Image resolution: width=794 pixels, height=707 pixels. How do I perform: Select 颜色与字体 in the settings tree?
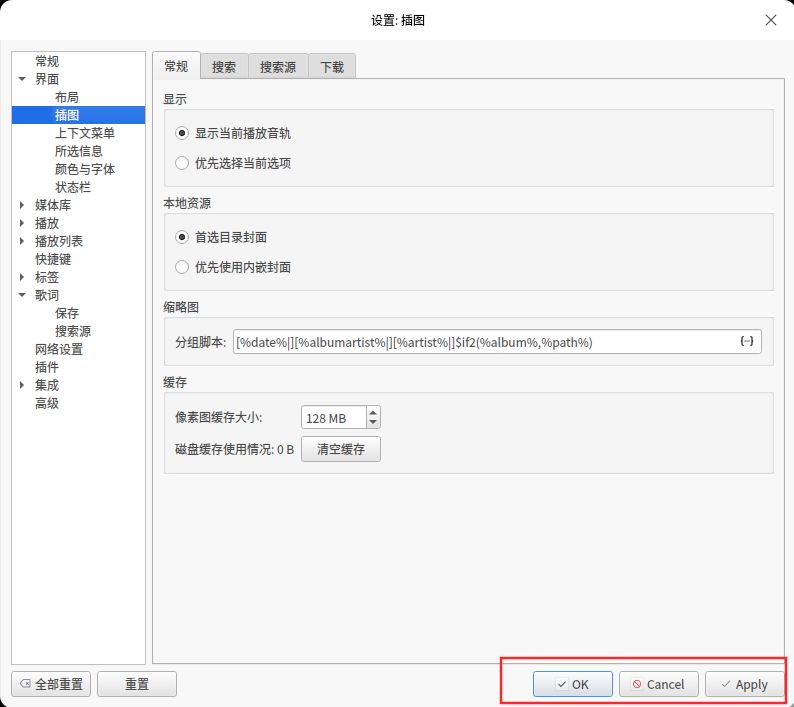pyautogui.click(x=85, y=169)
